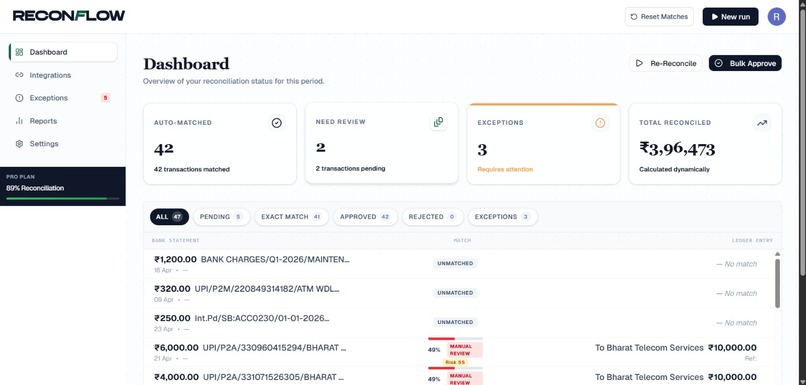Open the Auto-Matched summary card

coord(220,143)
